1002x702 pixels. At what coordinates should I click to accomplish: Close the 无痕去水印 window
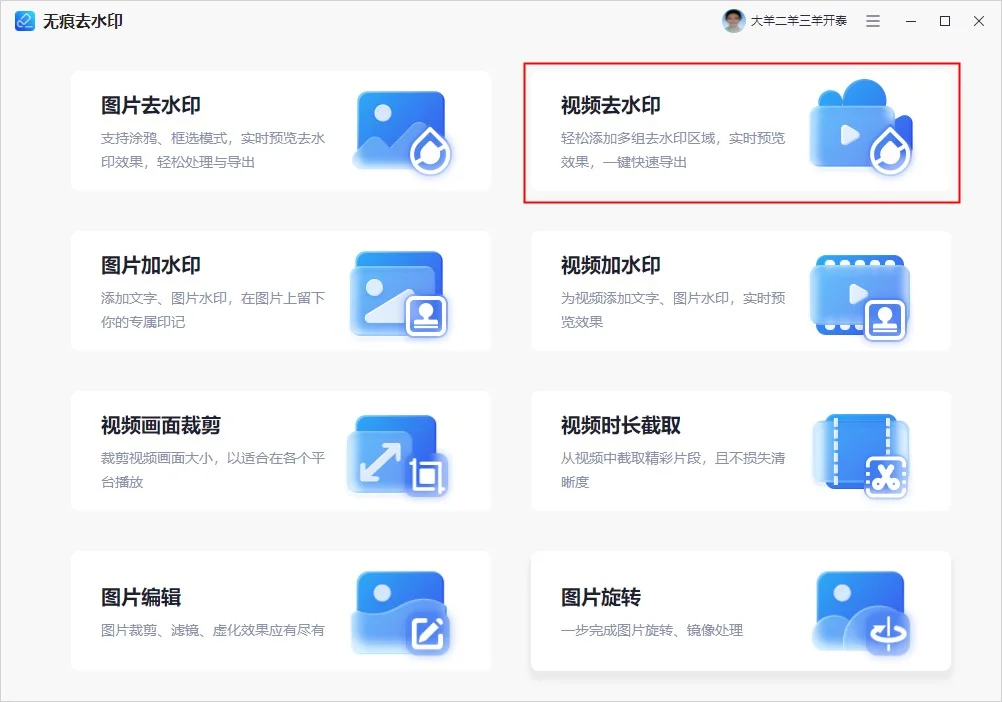click(x=978, y=21)
